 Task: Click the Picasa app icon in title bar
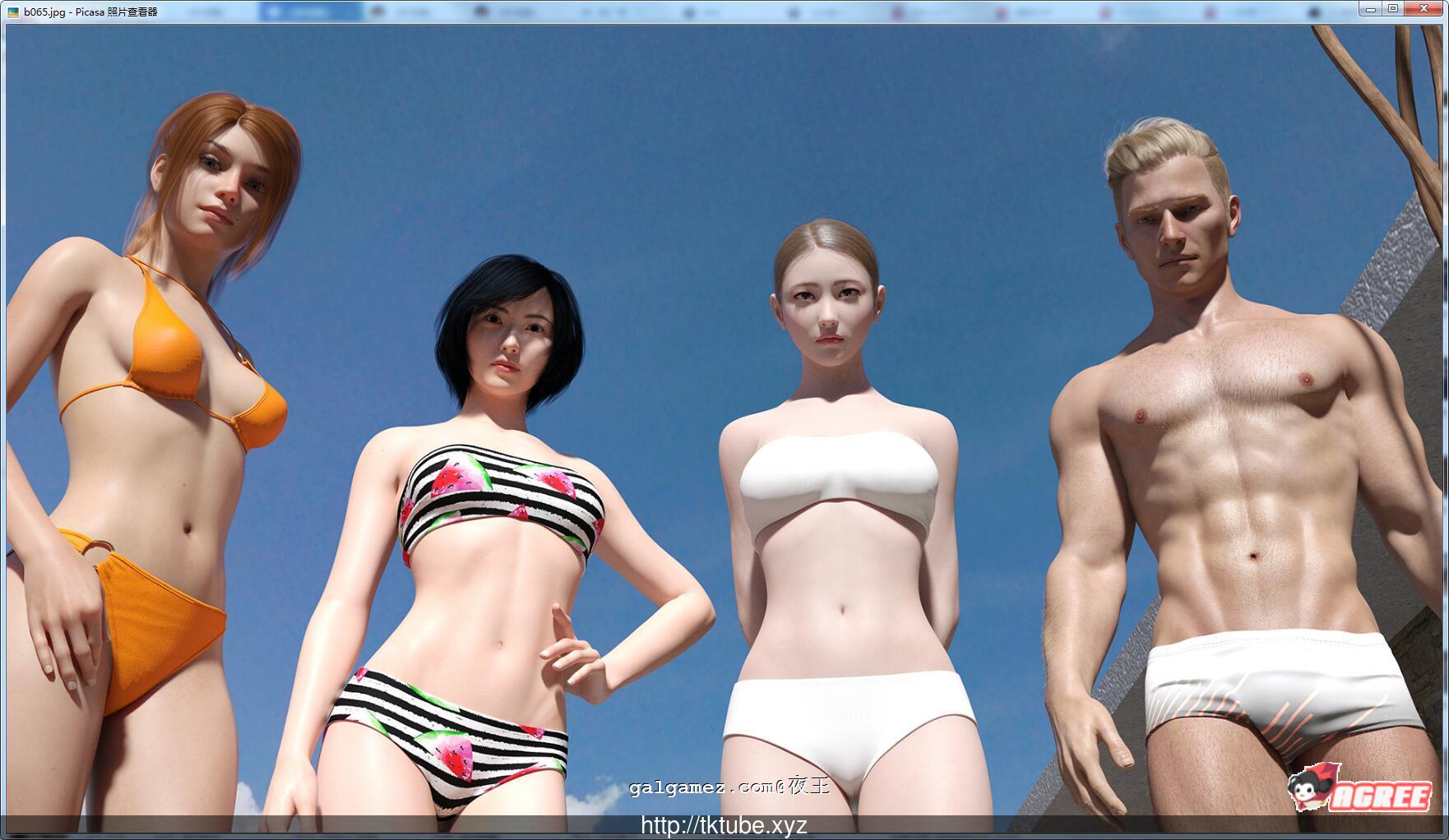(x=13, y=12)
